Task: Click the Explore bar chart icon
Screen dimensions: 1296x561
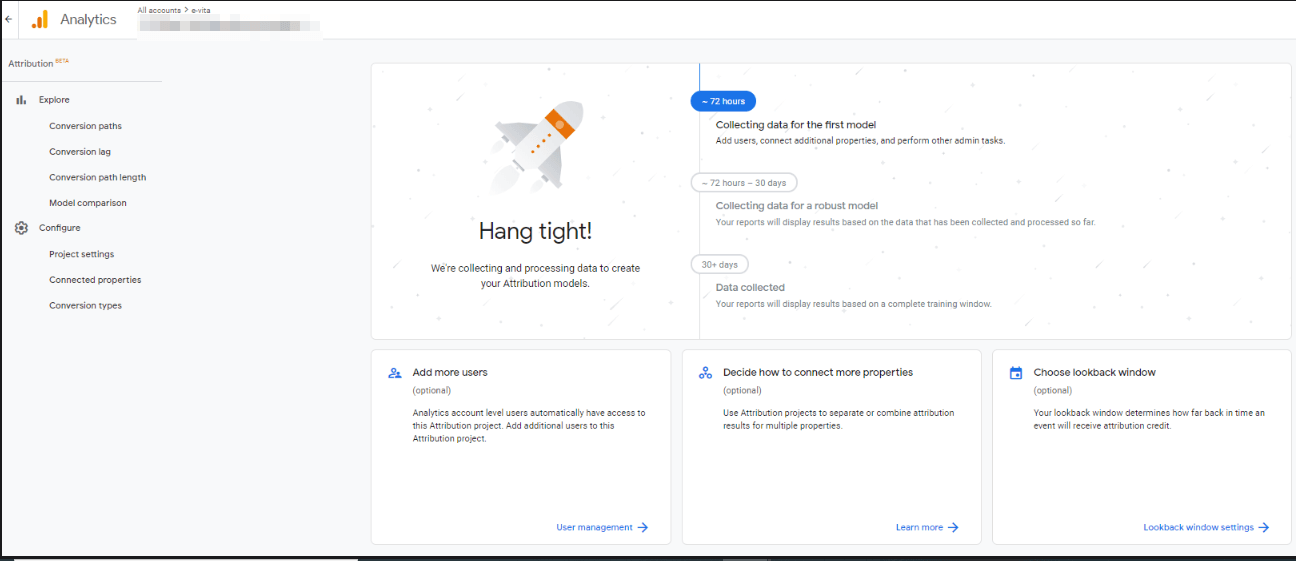Action: pyautogui.click(x=21, y=100)
